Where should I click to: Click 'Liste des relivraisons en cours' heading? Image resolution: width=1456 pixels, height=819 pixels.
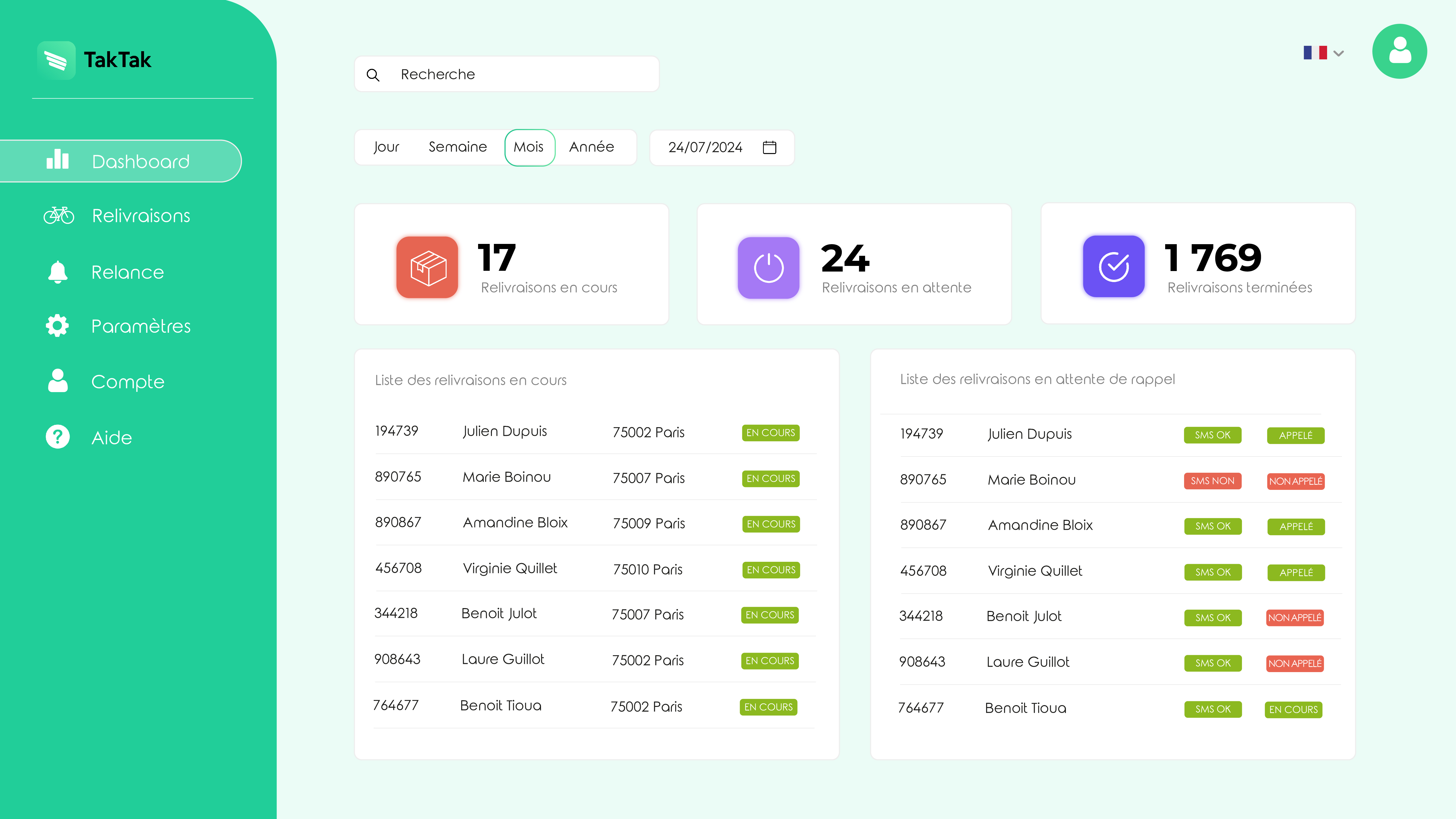click(471, 380)
